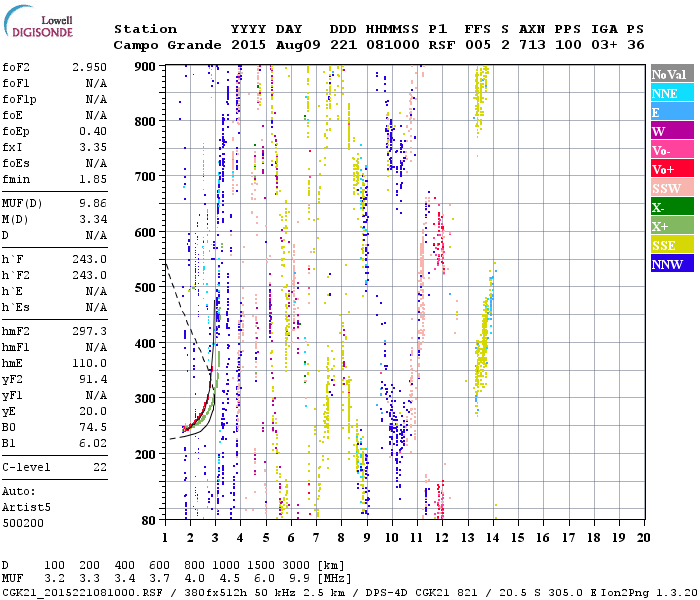The width and height of the screenshot is (700, 600).
Task: Click the IGA value 03+
Action: [x=604, y=45]
